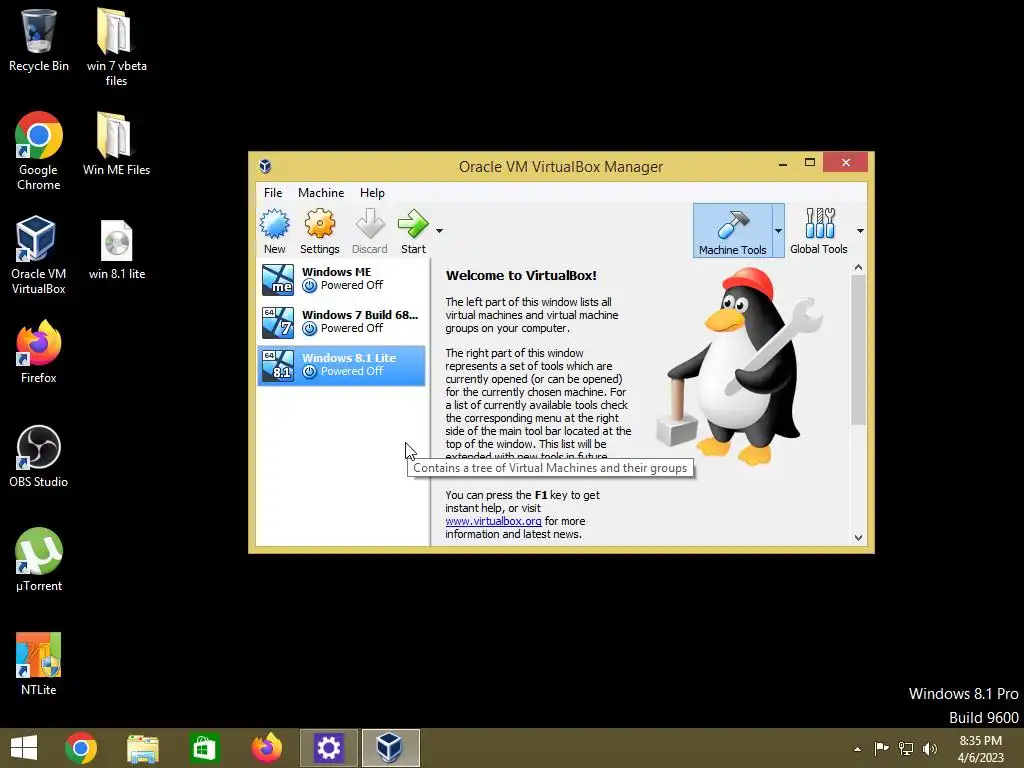Open Settings gear in VirtualBox toolbar

coord(319,231)
